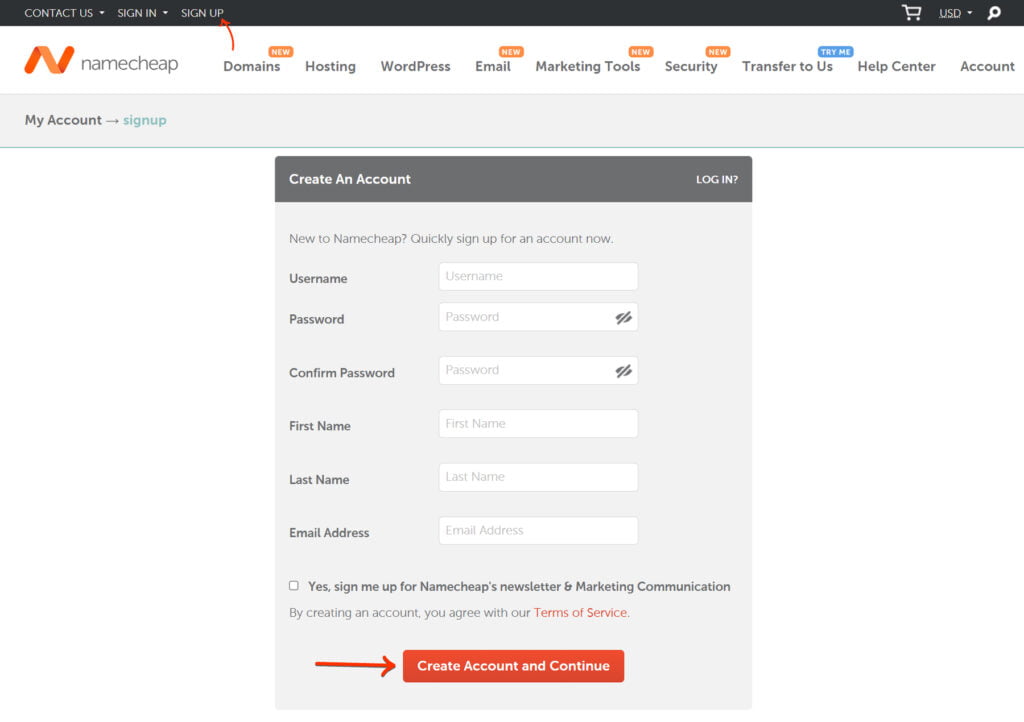Click the LOG IN? link
The width and height of the screenshot is (1024, 722).
point(716,180)
